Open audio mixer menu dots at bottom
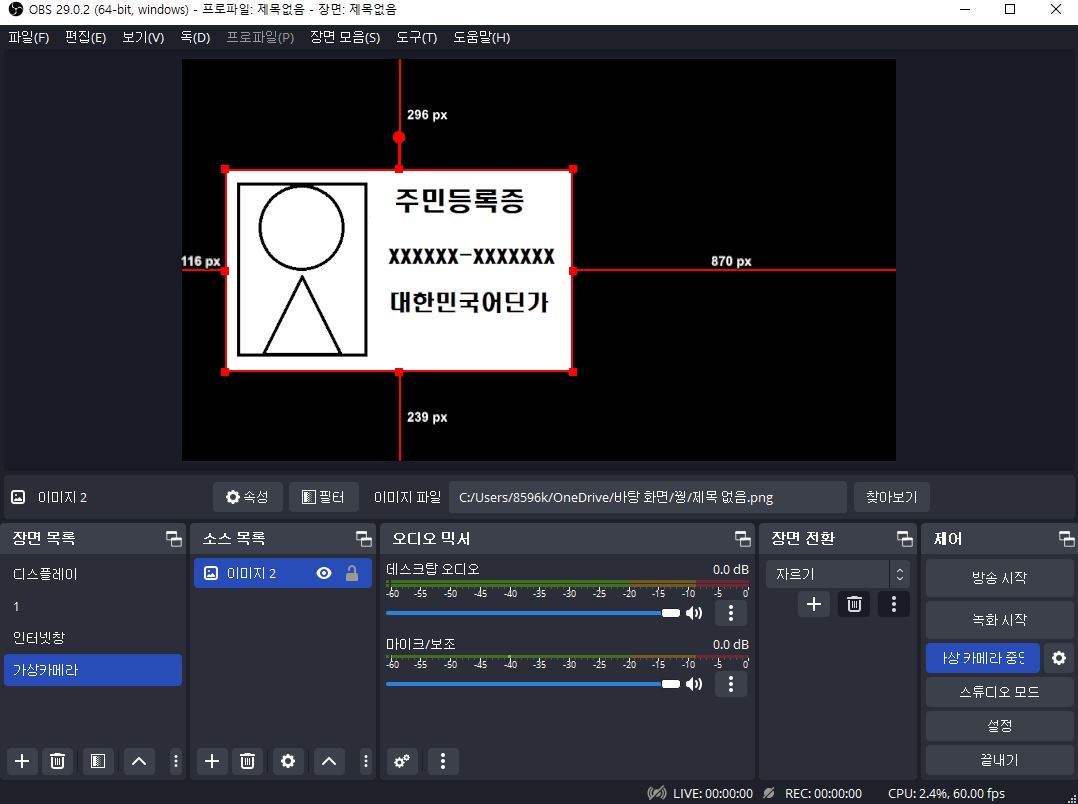The image size is (1078, 804). coord(443,761)
